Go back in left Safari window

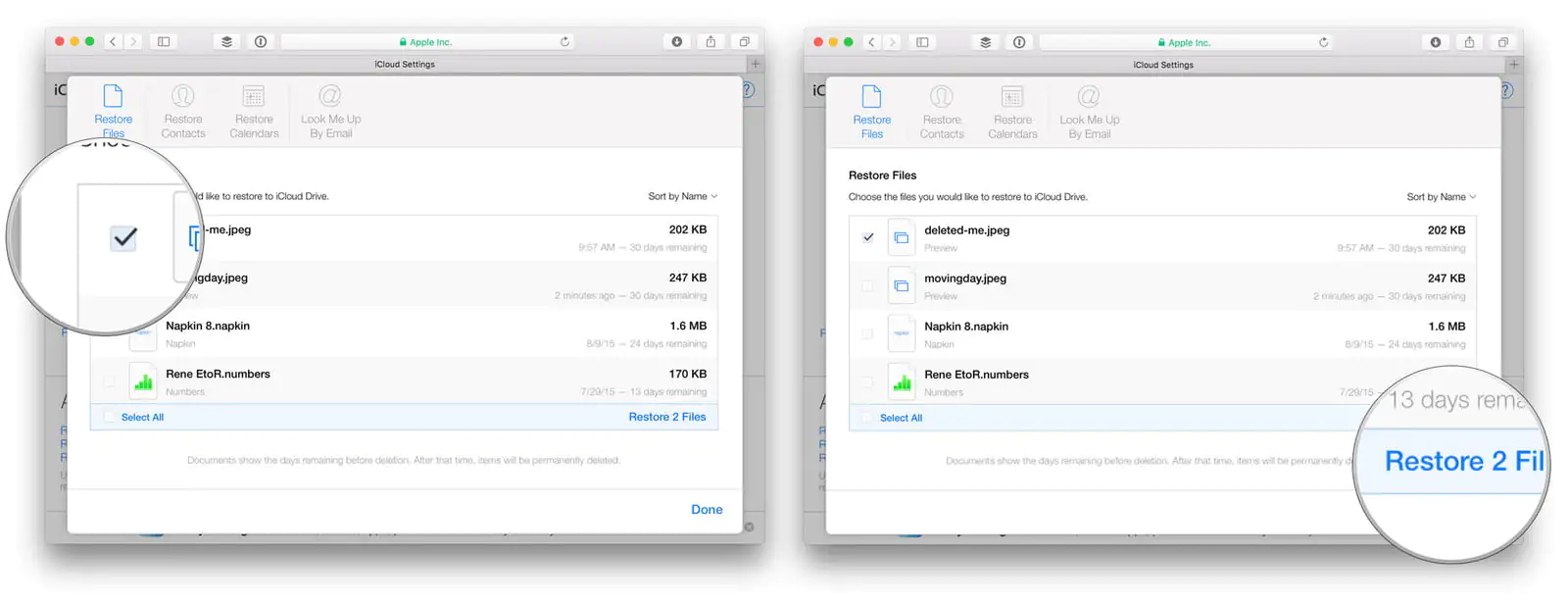[x=113, y=41]
